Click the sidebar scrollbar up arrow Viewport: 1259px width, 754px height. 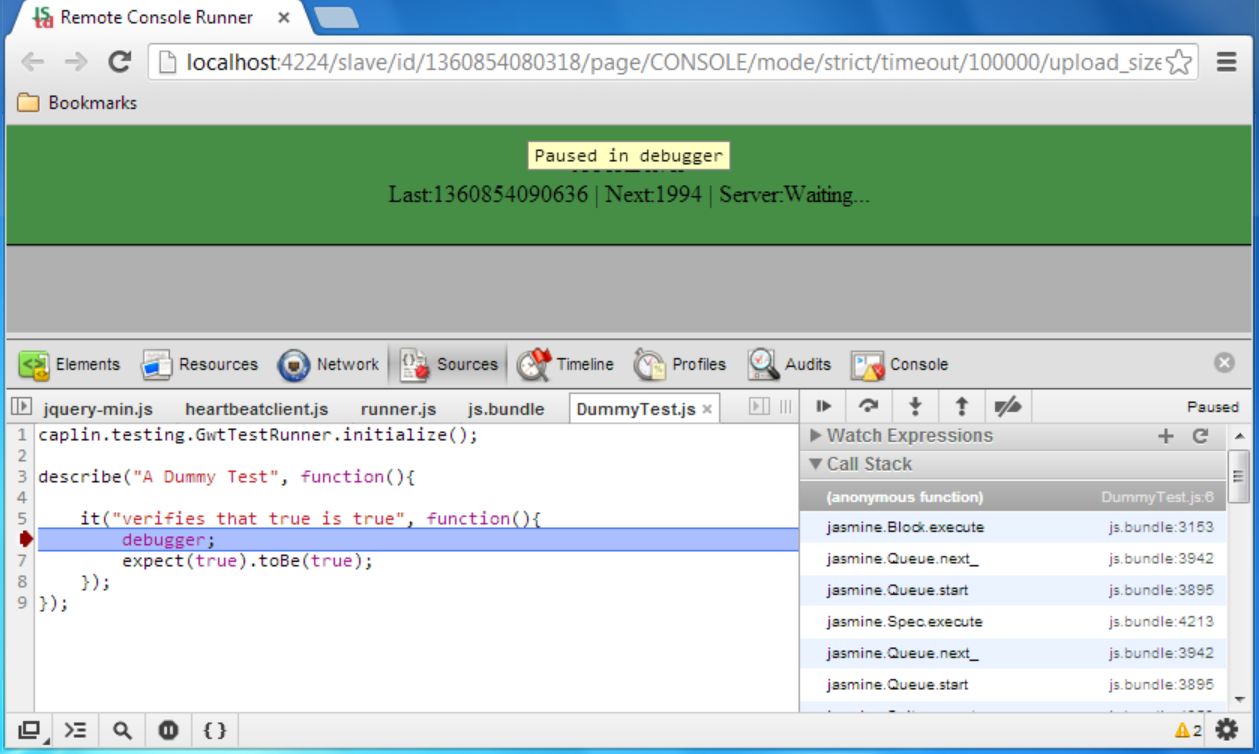coord(1241,437)
